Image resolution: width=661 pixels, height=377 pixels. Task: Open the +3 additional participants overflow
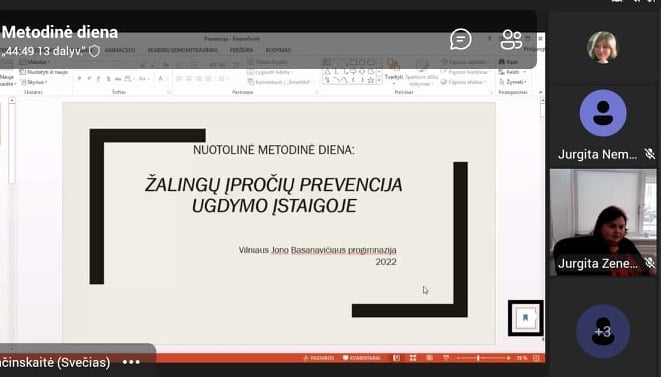click(603, 331)
